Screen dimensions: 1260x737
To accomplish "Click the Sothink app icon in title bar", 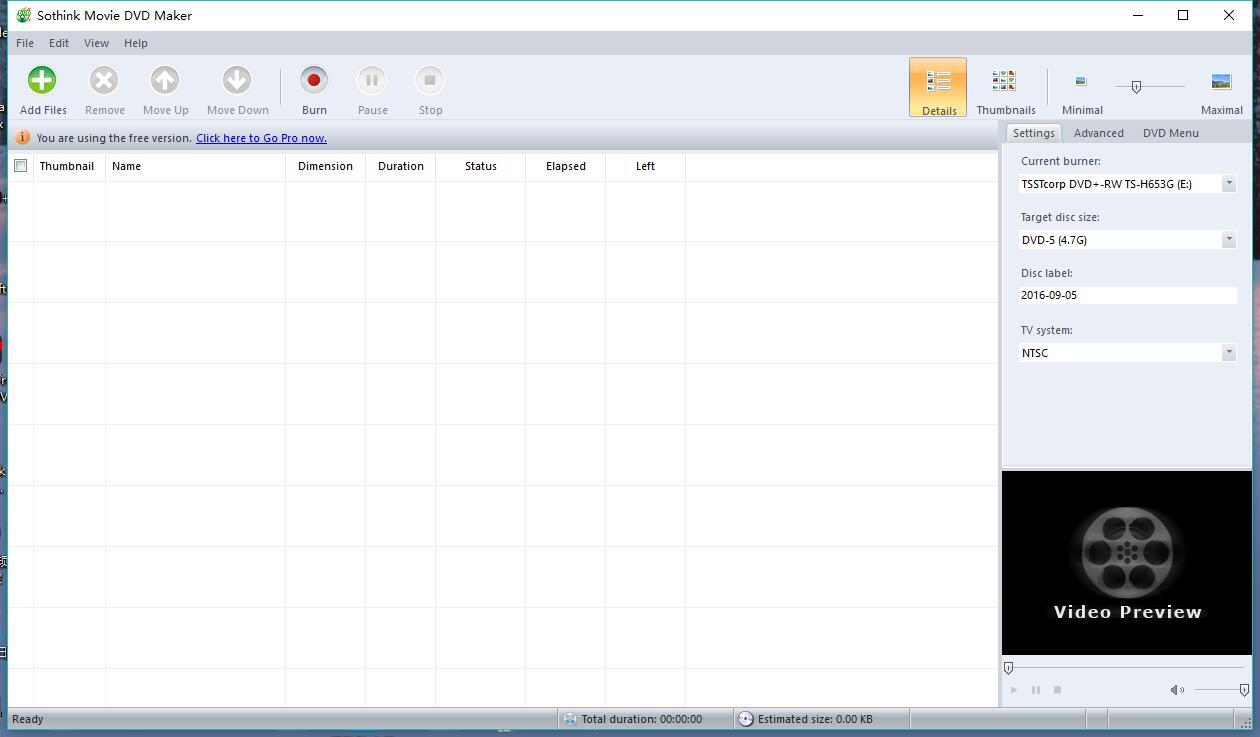I will click(x=23, y=15).
